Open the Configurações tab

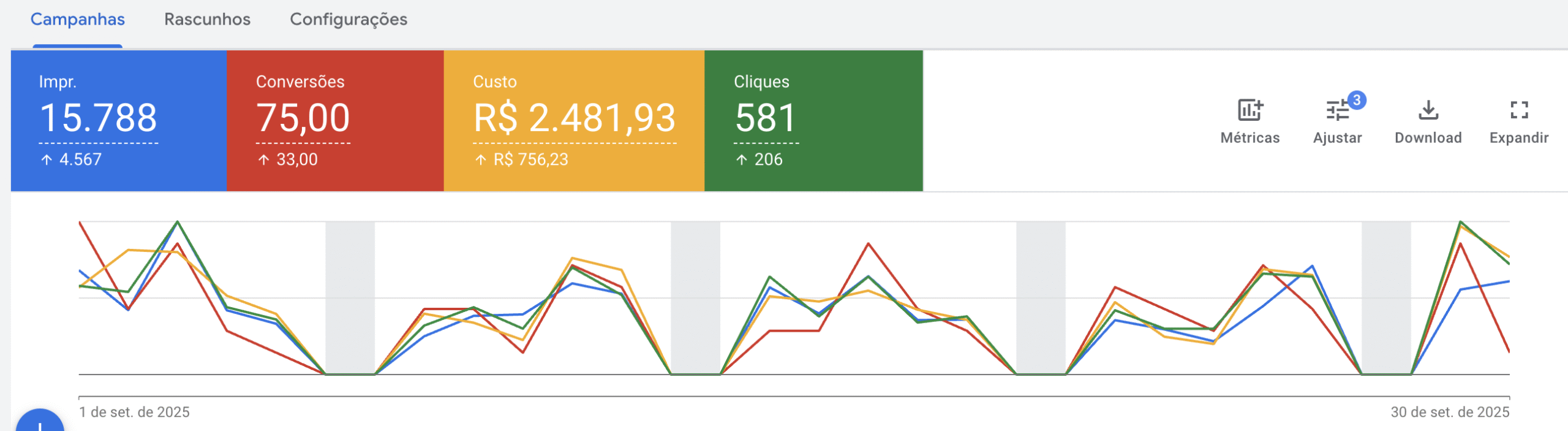coord(348,20)
